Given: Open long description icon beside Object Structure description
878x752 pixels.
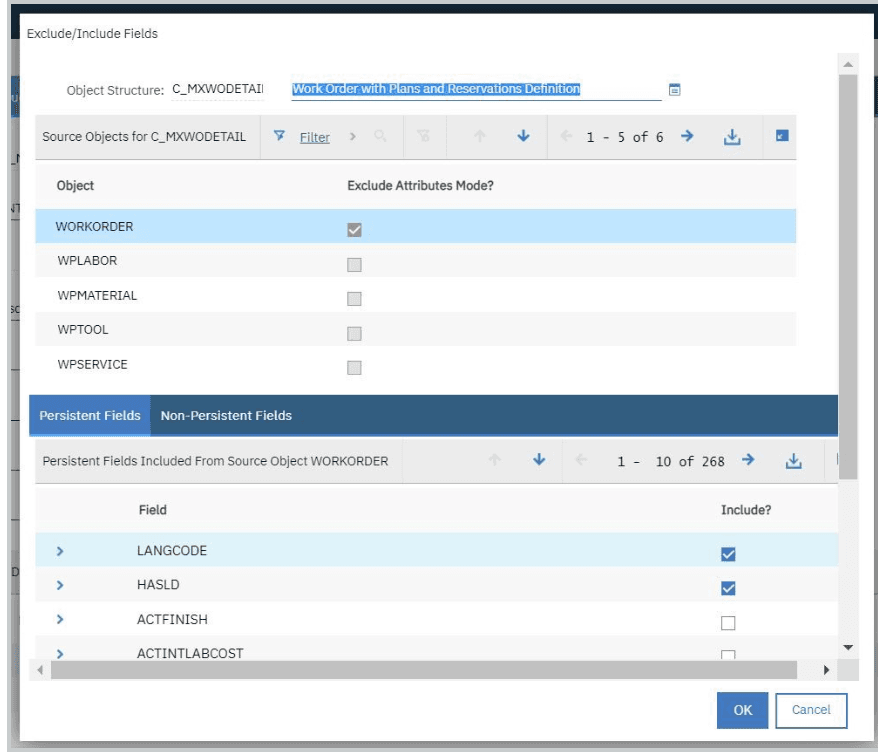Looking at the screenshot, I should pos(675,90).
